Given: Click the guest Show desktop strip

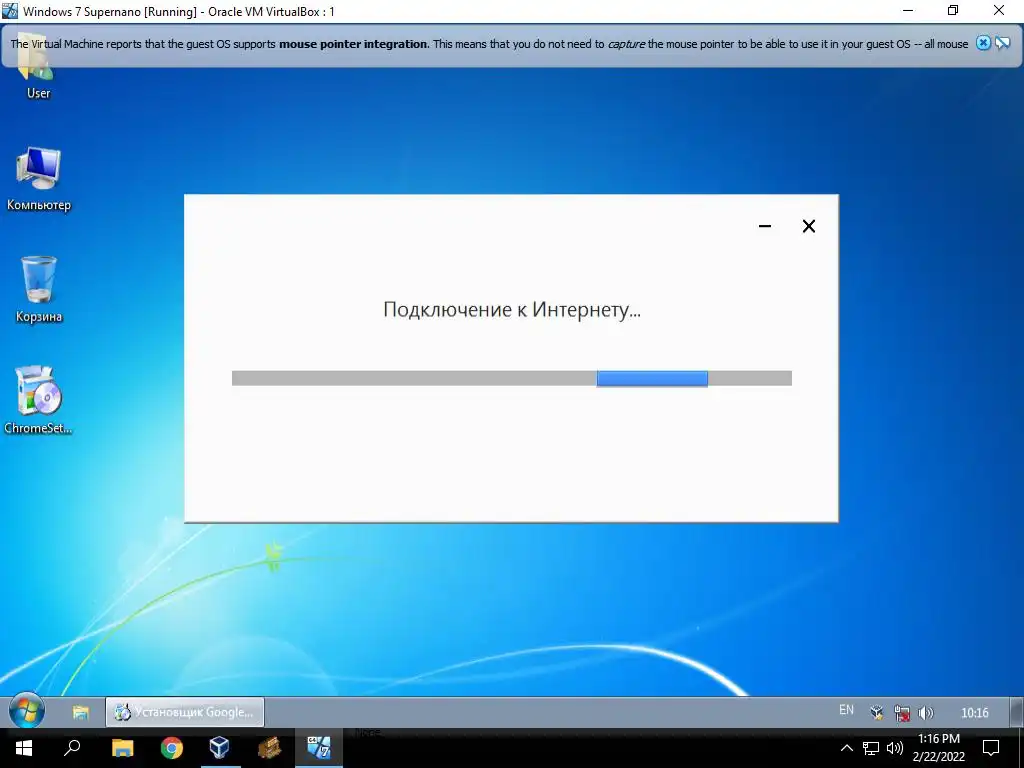Looking at the screenshot, I should (x=1016, y=712).
